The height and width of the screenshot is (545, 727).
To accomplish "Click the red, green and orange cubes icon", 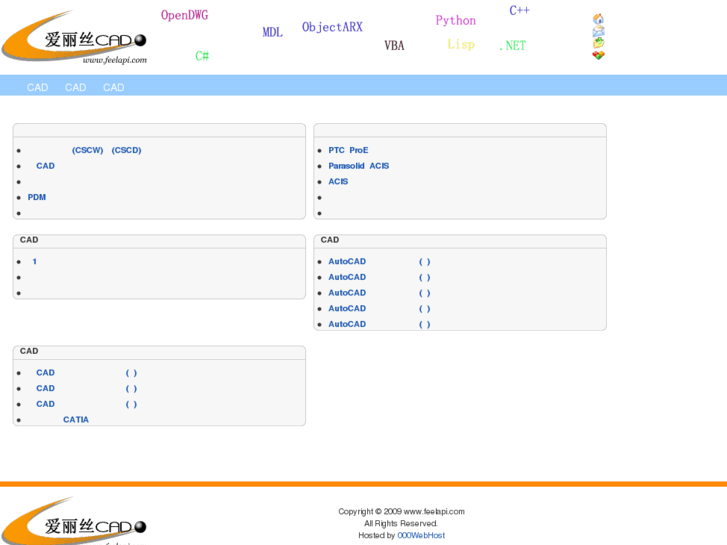I will 598,55.
